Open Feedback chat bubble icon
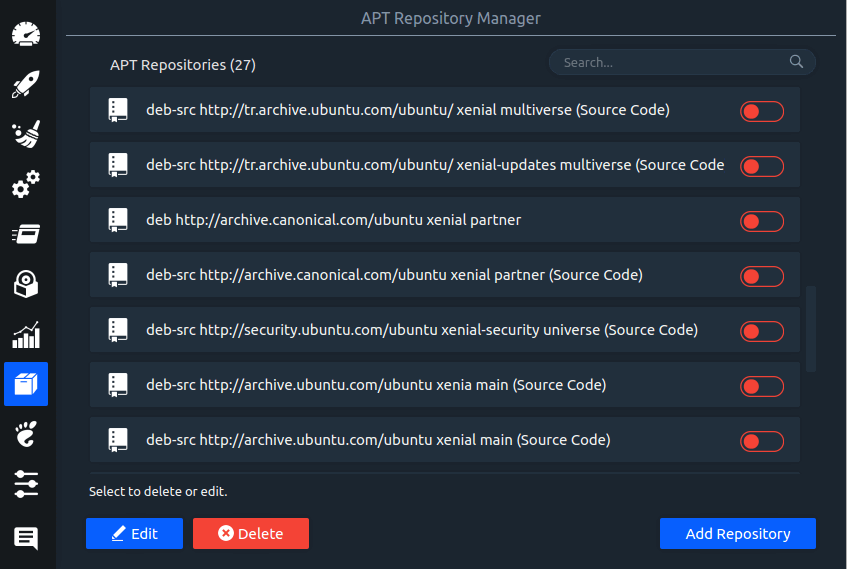Viewport: 847px width, 569px height. [26, 538]
